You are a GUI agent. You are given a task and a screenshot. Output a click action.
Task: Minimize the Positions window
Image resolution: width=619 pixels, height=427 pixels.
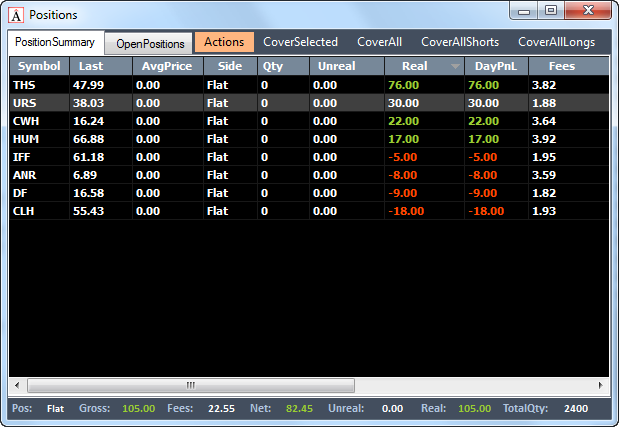pos(524,10)
